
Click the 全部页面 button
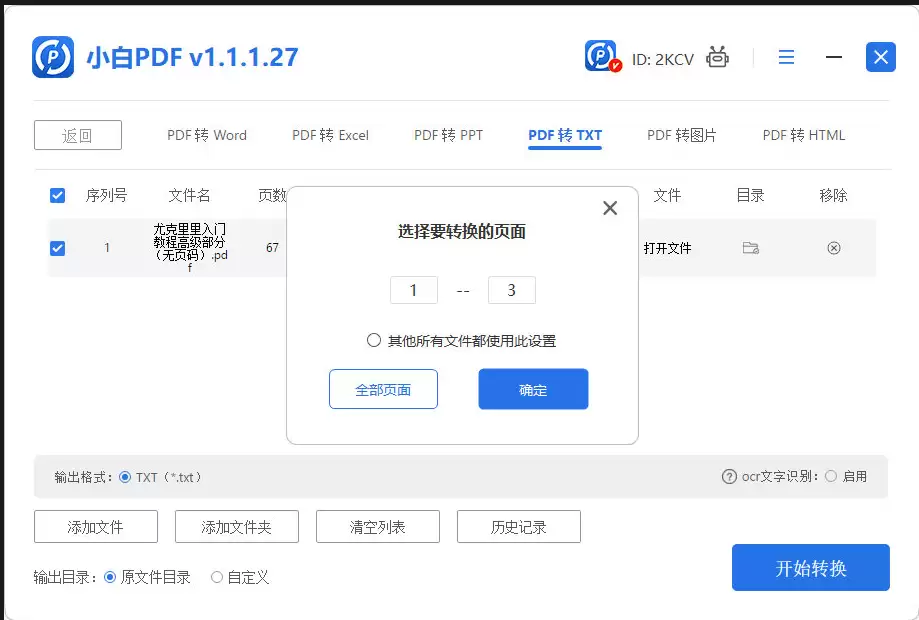pos(383,389)
